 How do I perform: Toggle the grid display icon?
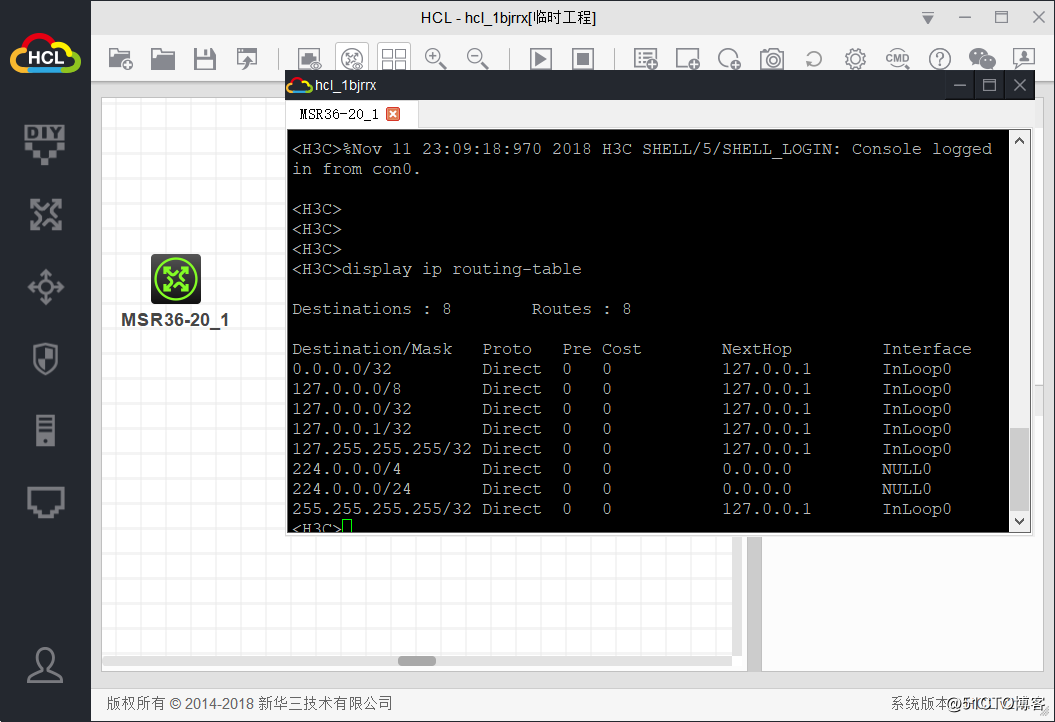[x=394, y=59]
